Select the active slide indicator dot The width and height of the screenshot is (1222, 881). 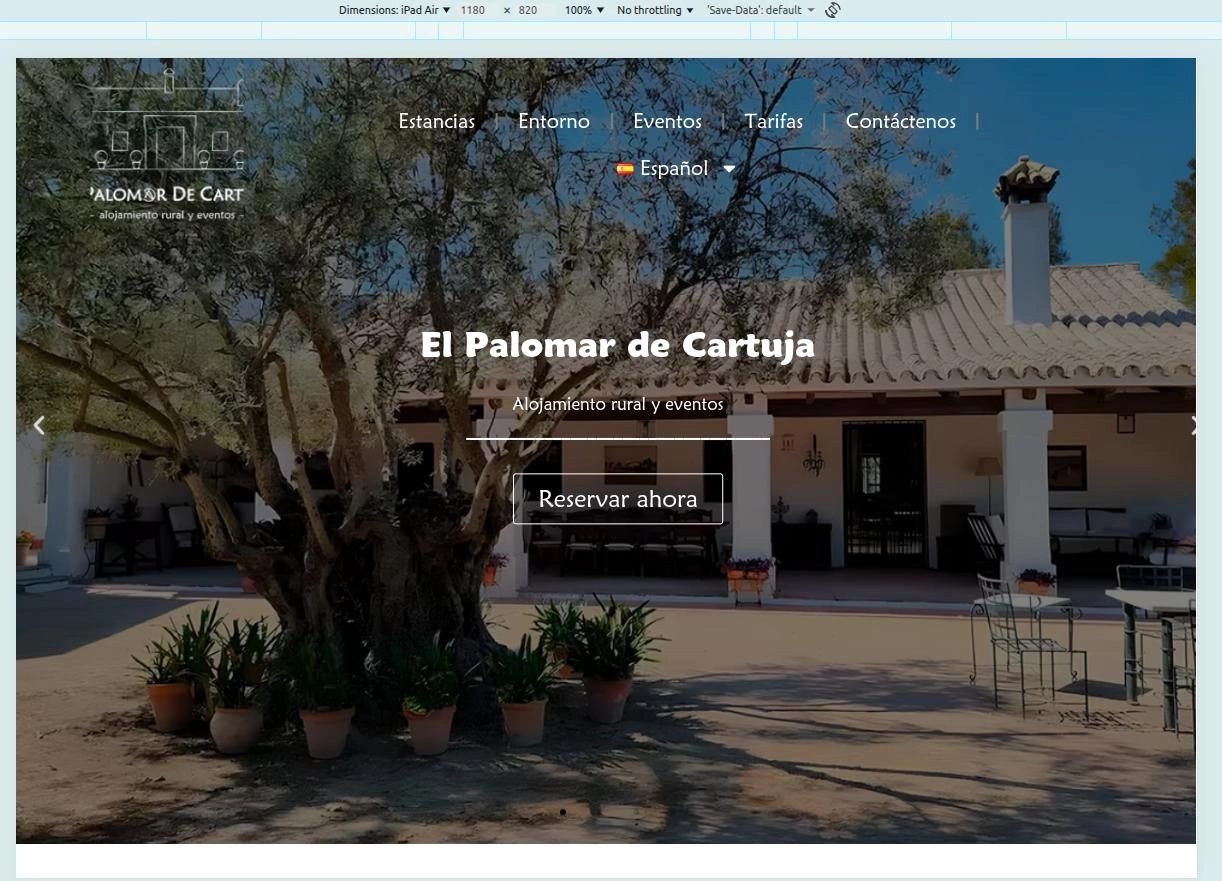pos(563,812)
